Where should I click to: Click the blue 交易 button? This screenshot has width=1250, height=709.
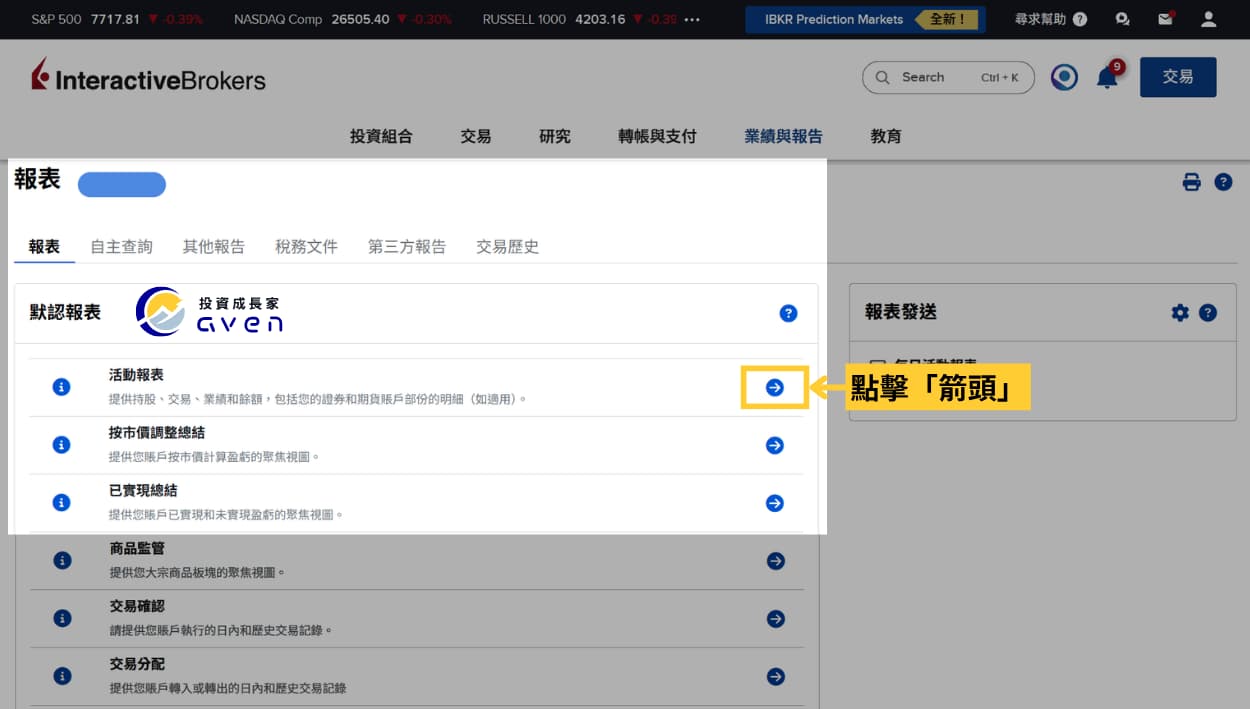tap(1178, 77)
